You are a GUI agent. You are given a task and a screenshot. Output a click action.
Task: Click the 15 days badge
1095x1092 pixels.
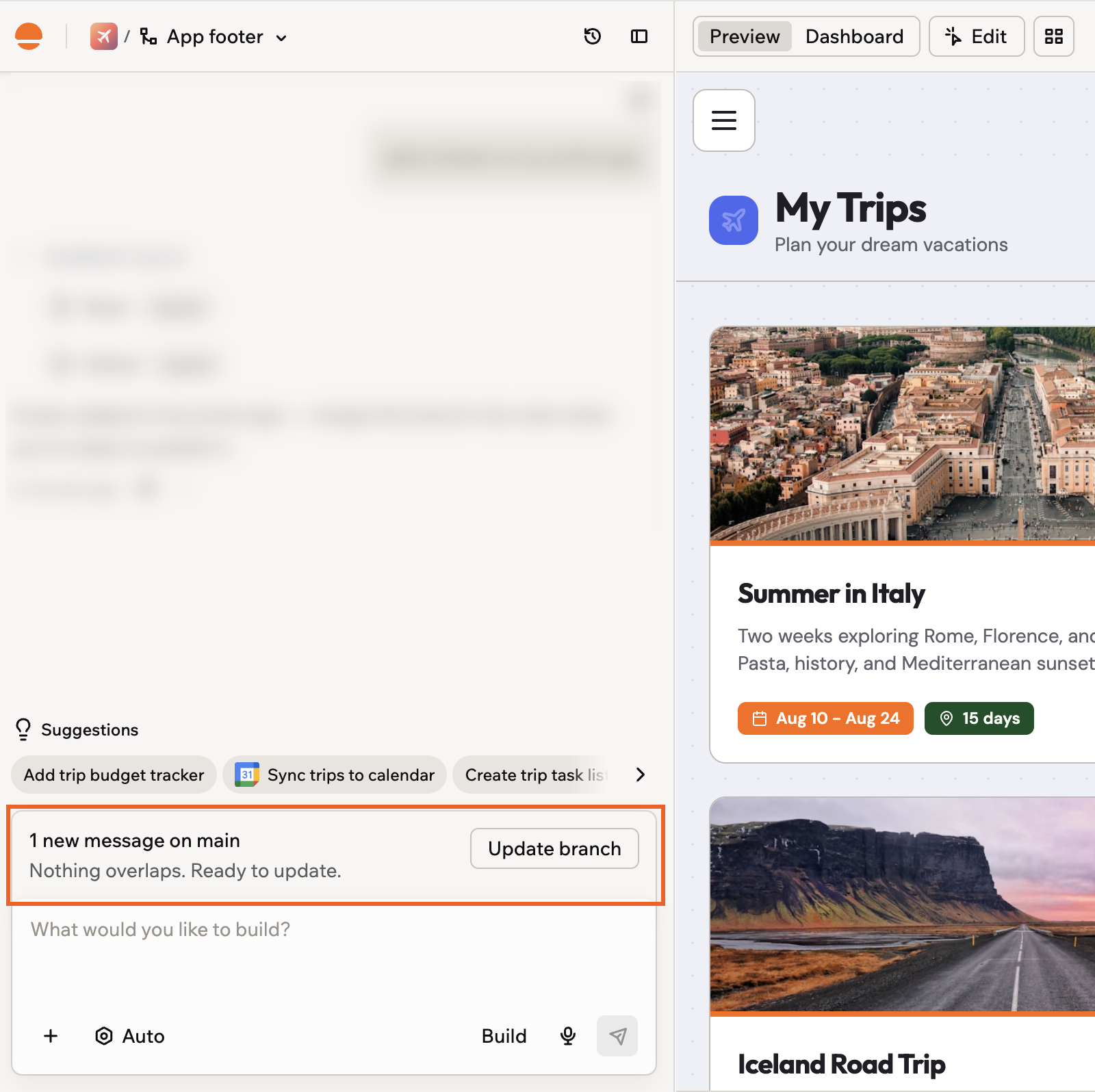979,718
